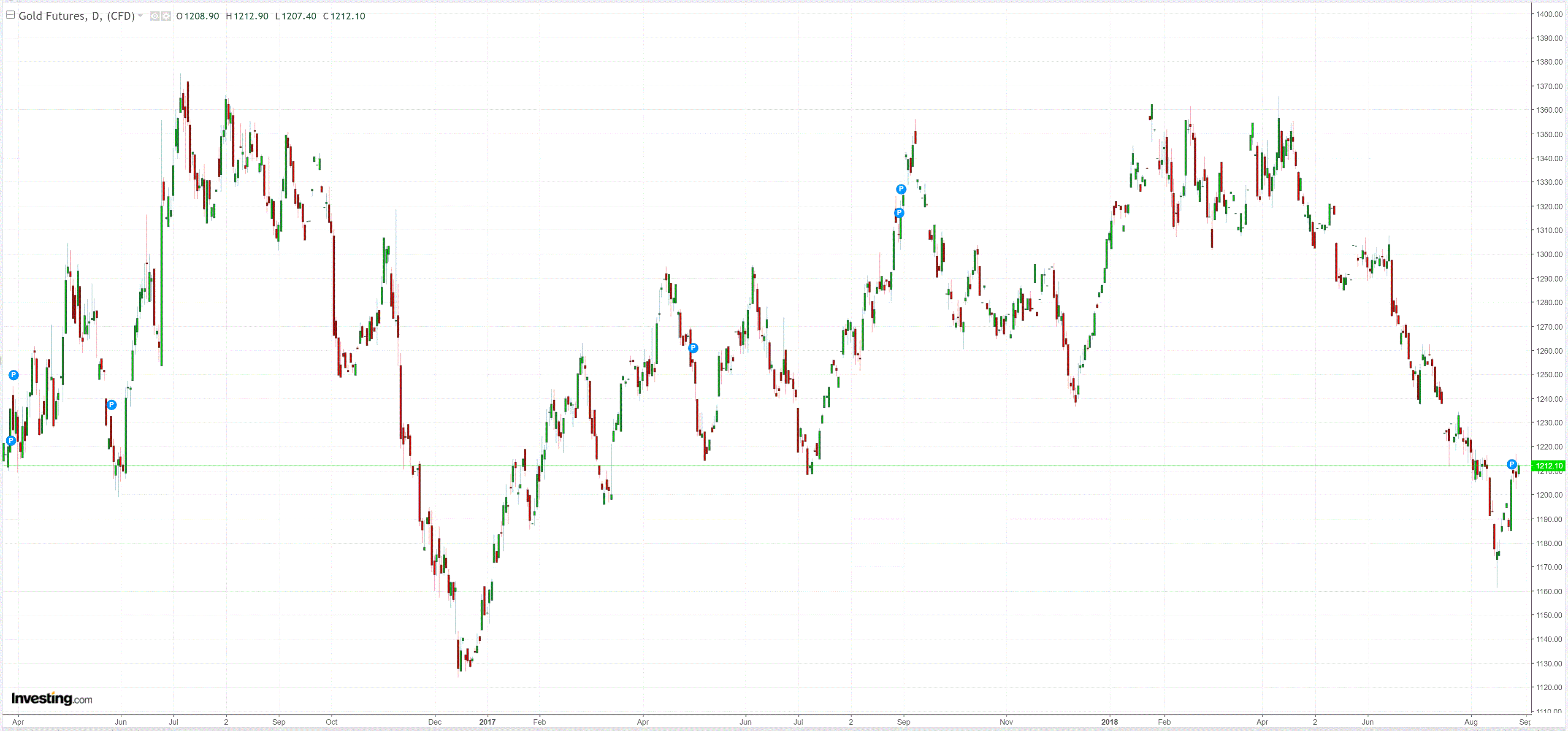The image size is (1568, 731).
Task: Click the lower P marker at left chart edge
Action: 11,441
